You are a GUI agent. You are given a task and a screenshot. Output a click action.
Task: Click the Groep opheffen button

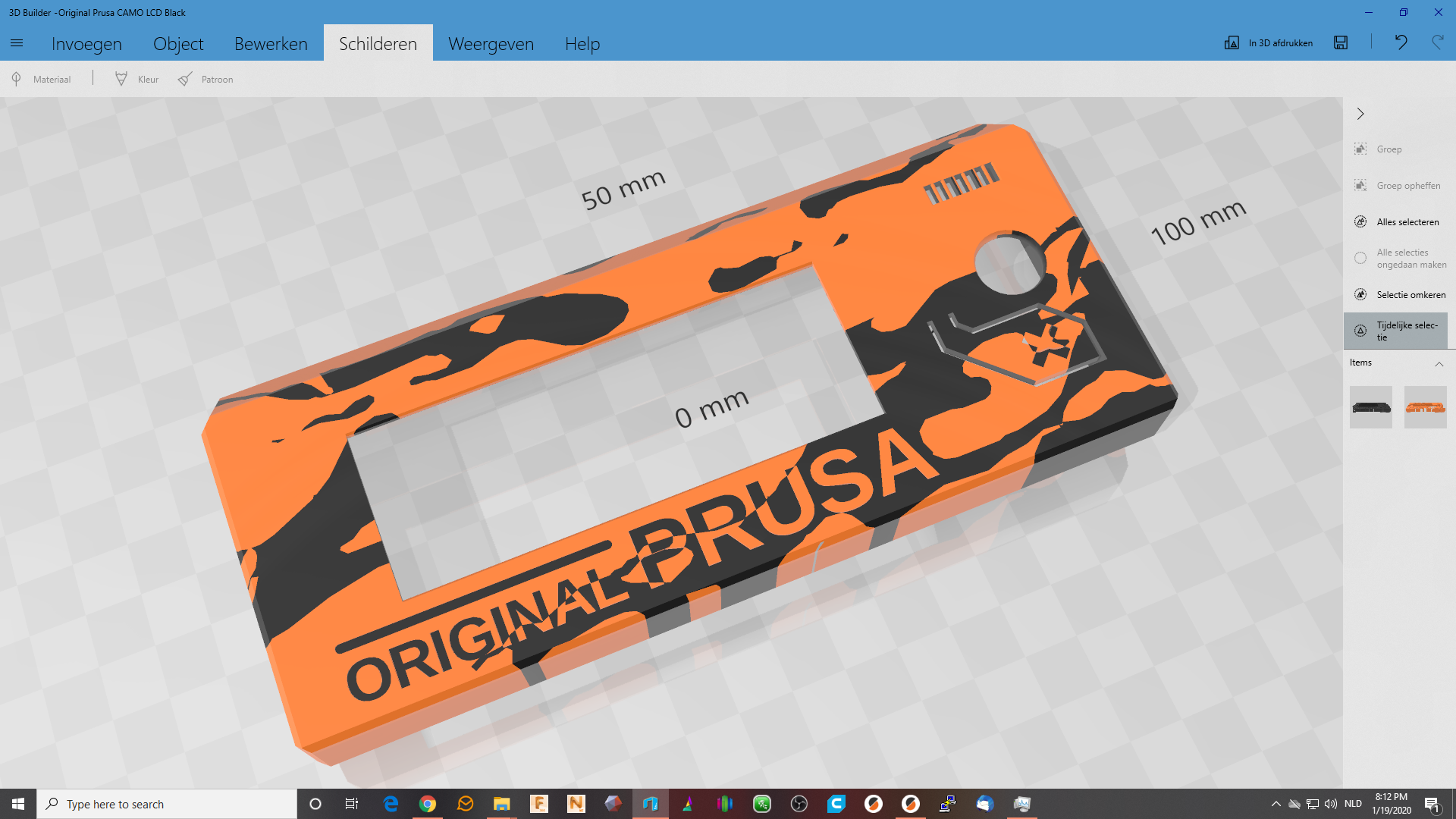tap(1407, 185)
